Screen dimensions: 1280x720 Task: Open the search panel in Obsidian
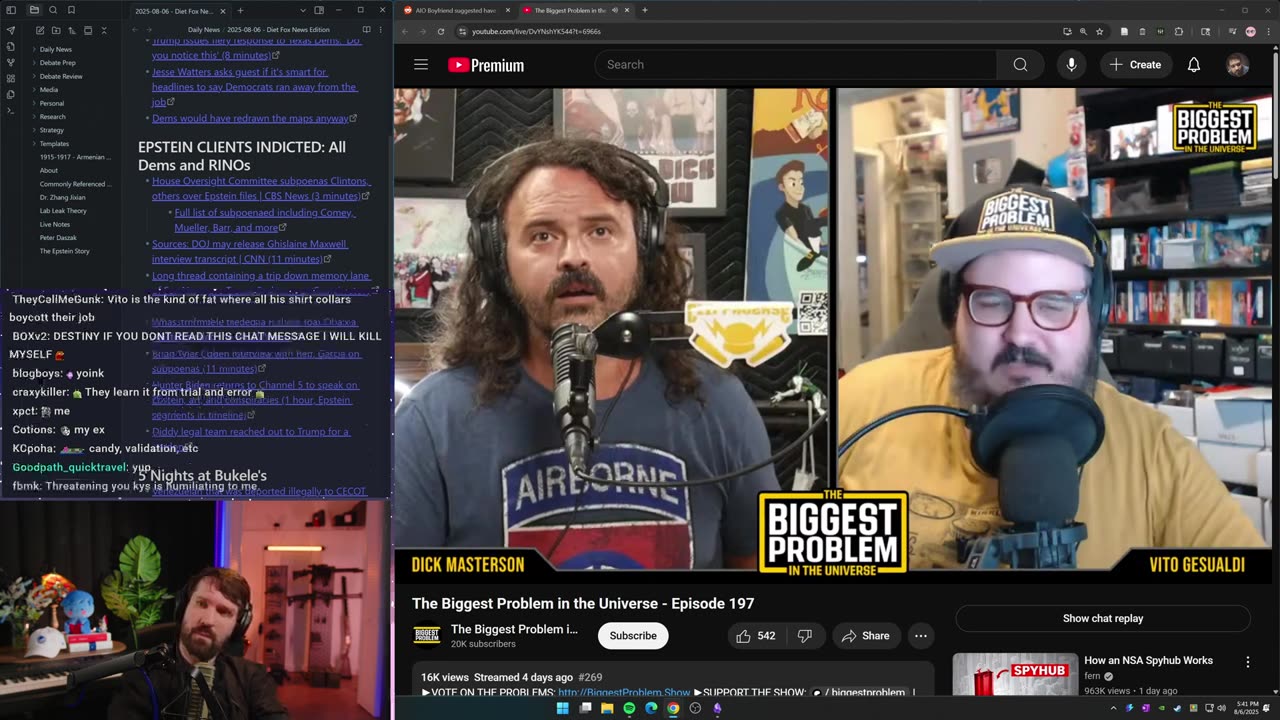pyautogui.click(x=53, y=10)
